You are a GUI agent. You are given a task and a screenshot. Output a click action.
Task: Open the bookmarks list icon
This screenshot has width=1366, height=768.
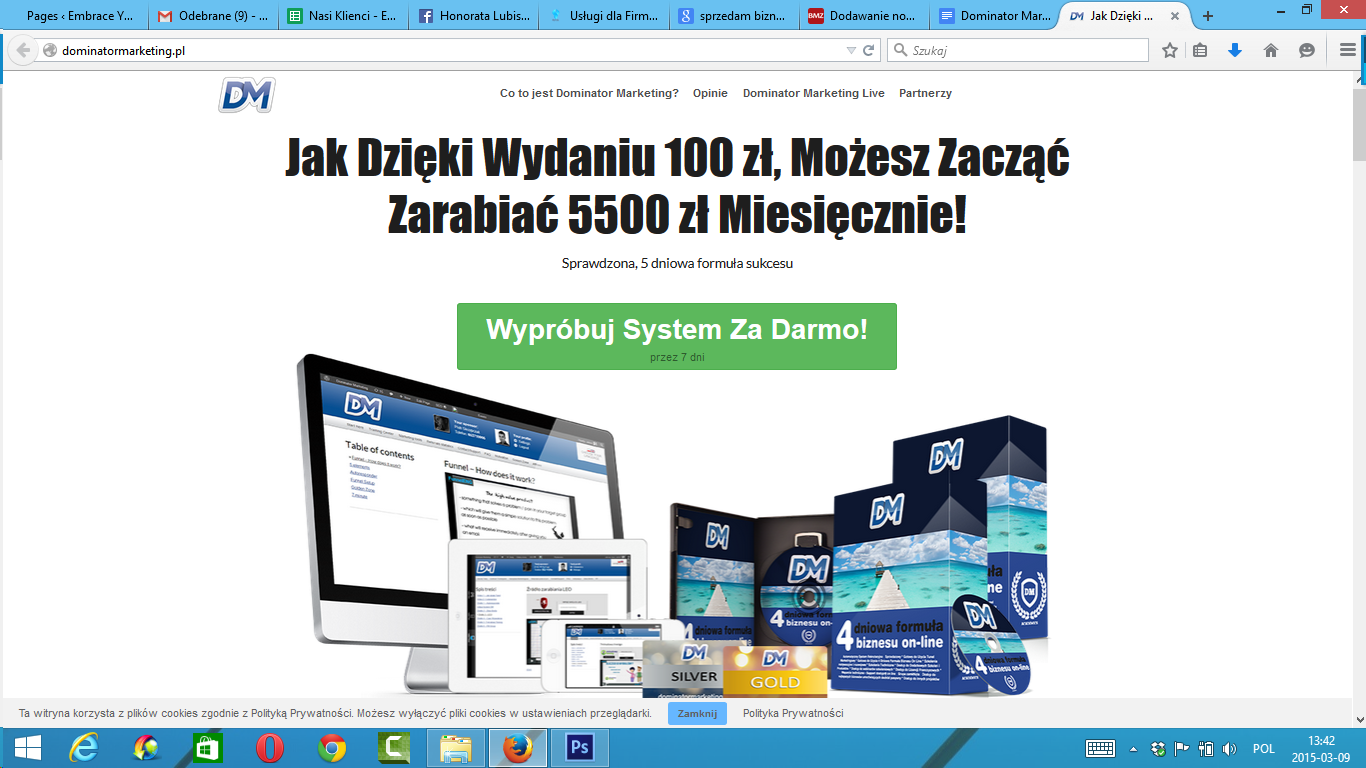tap(1200, 51)
